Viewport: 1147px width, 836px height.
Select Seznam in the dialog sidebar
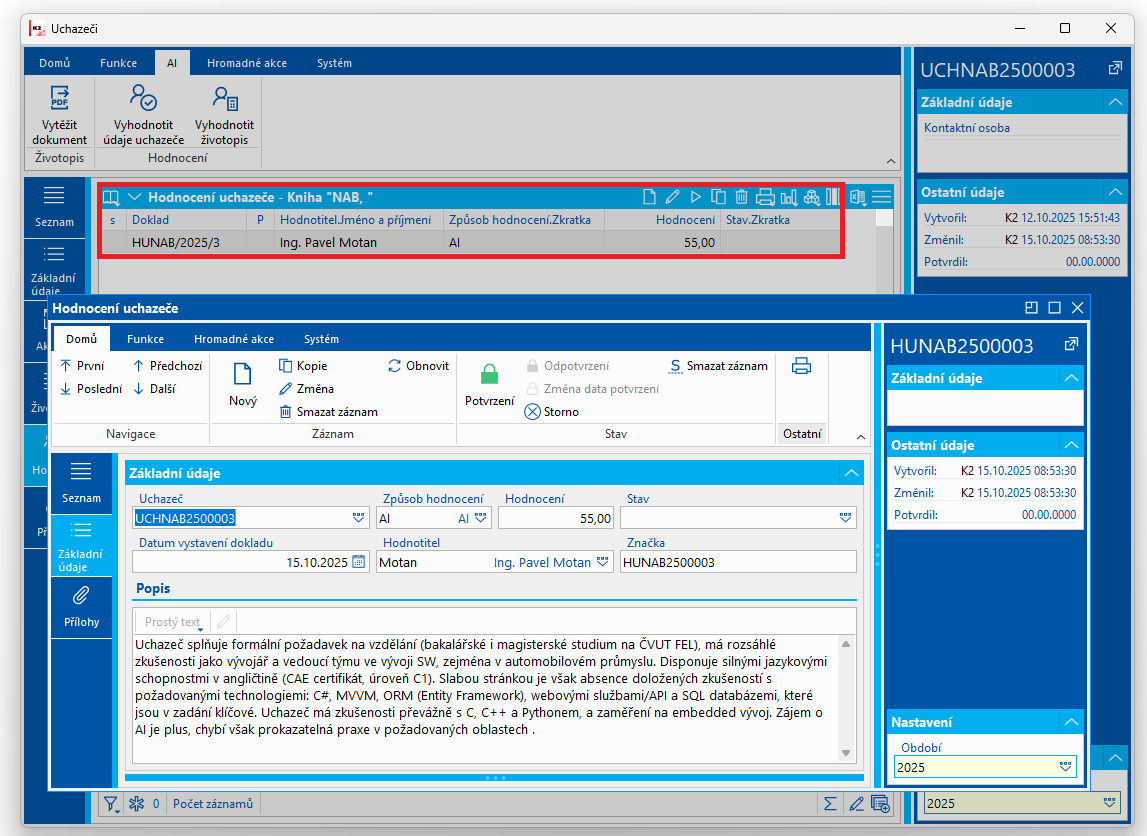coord(81,483)
